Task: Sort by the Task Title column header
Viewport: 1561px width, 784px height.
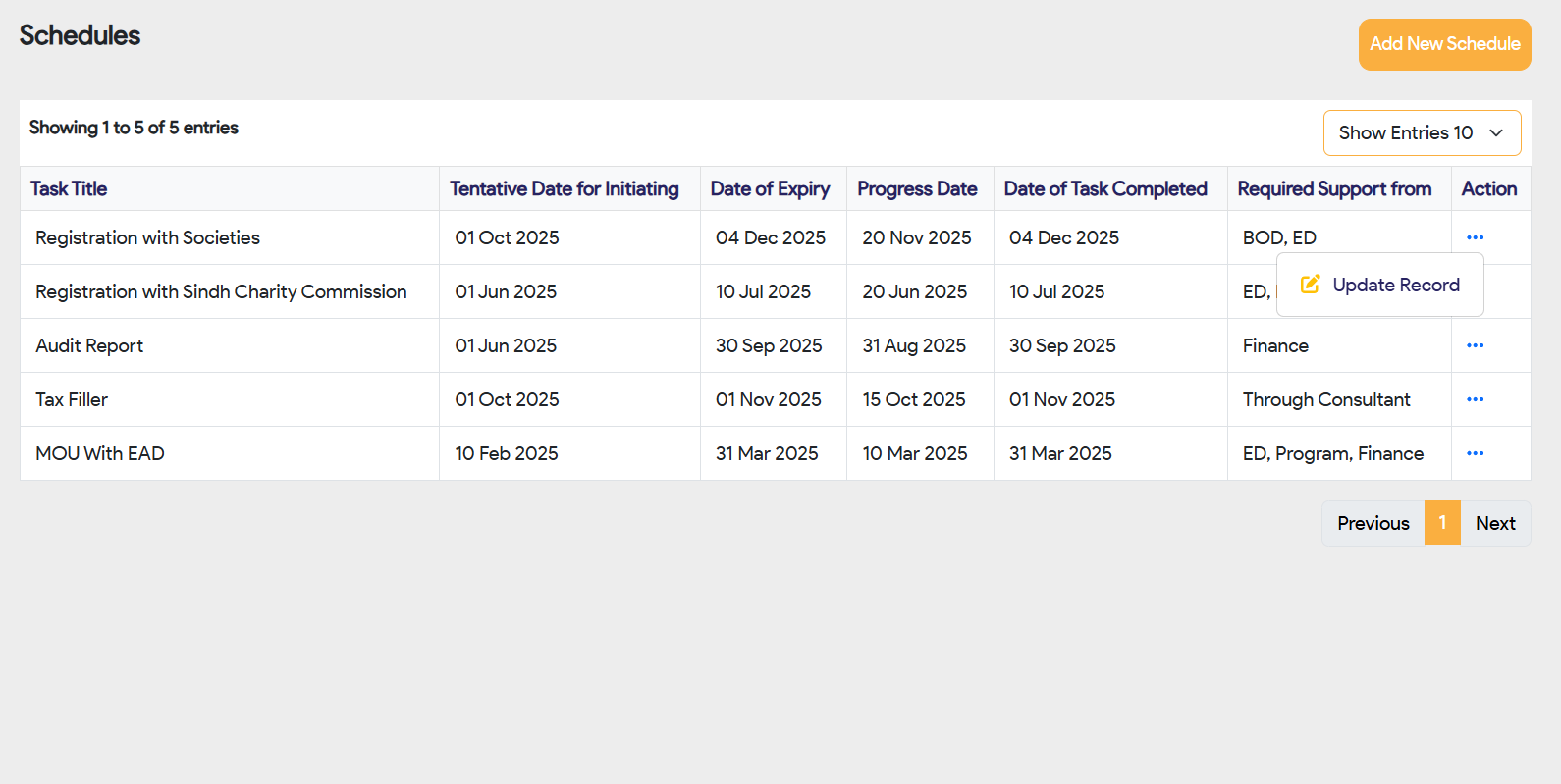Action: coord(69,188)
